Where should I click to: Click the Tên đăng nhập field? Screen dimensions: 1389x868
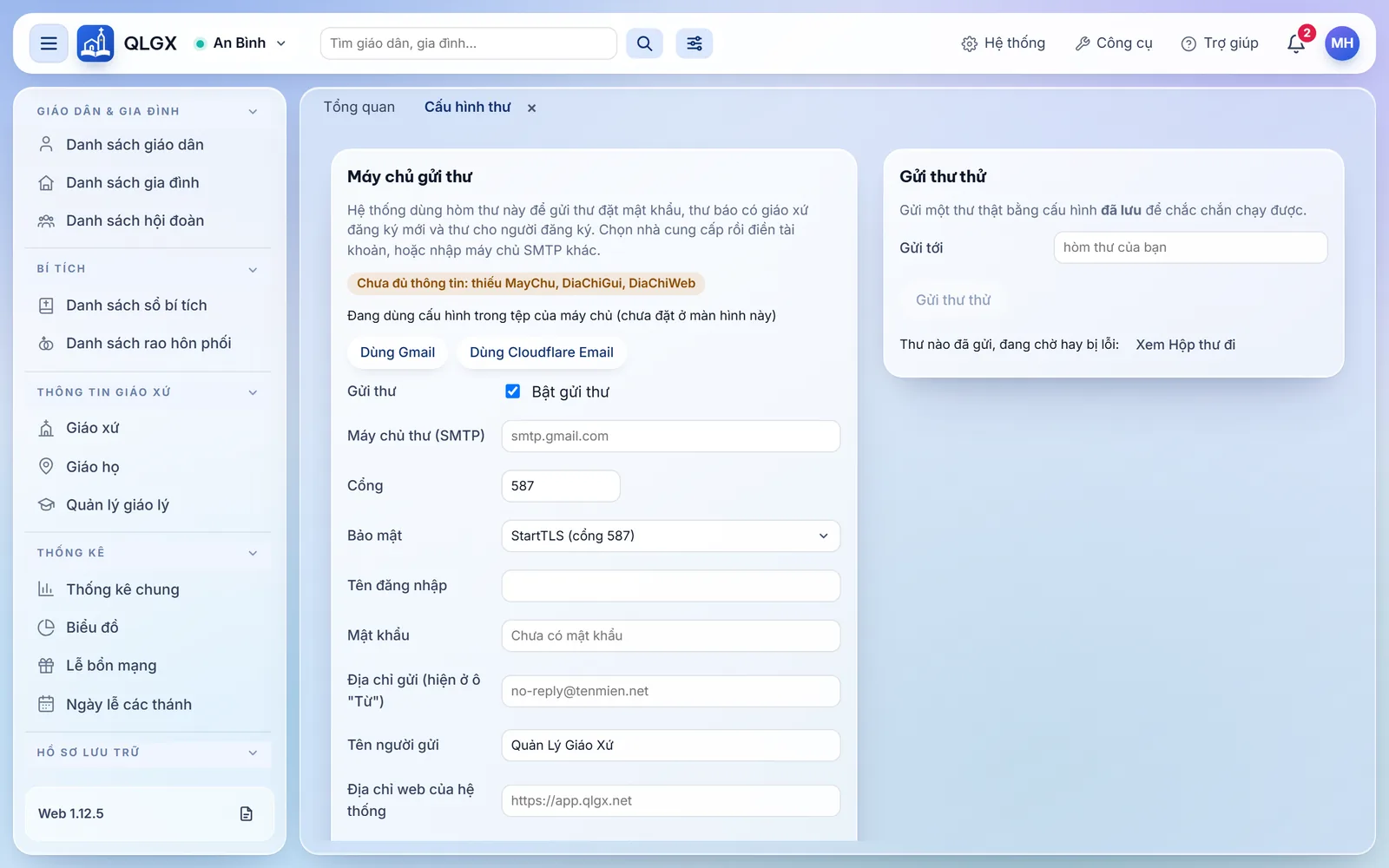pyautogui.click(x=671, y=586)
